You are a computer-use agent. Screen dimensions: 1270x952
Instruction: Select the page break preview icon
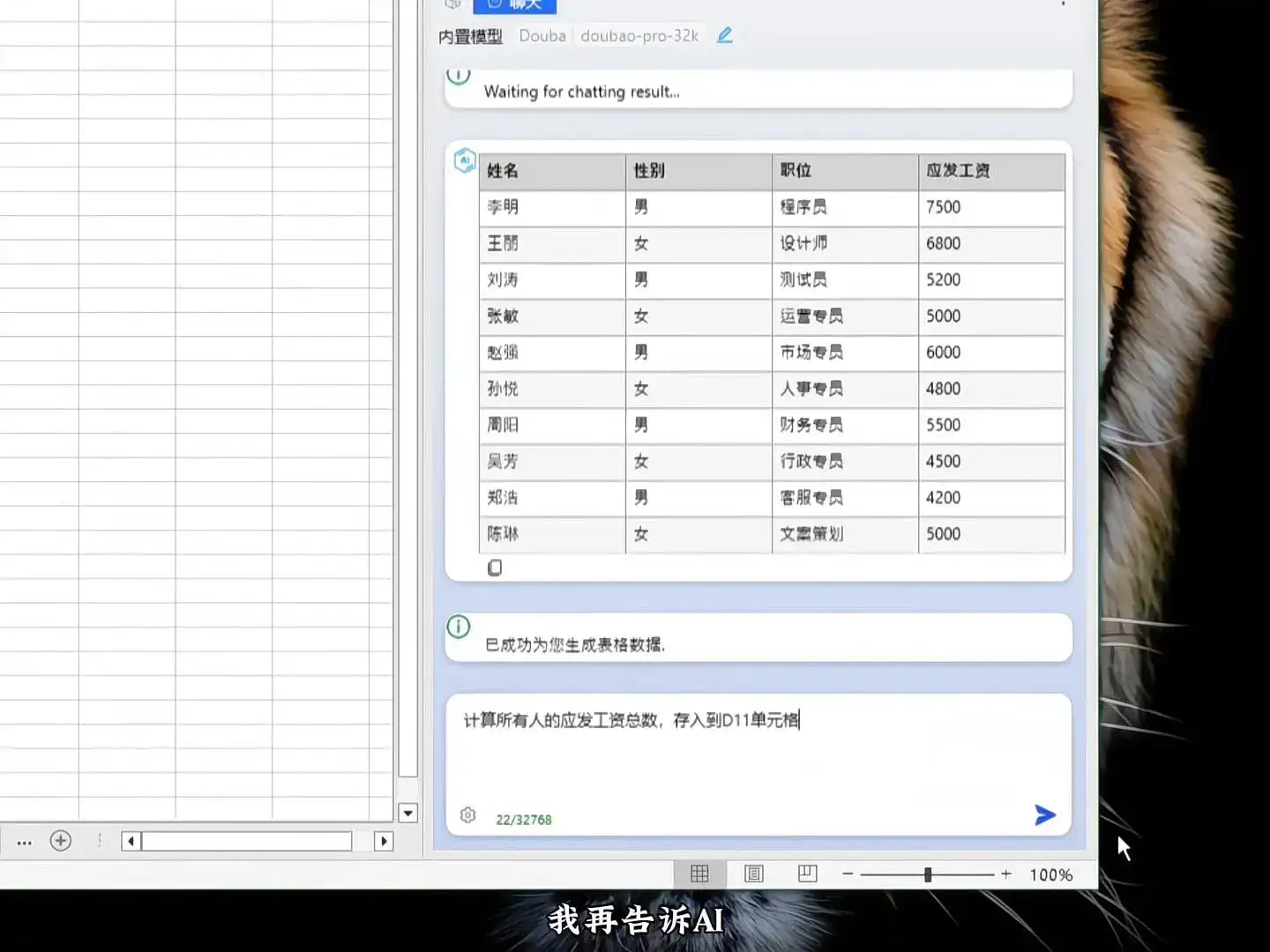click(x=807, y=874)
